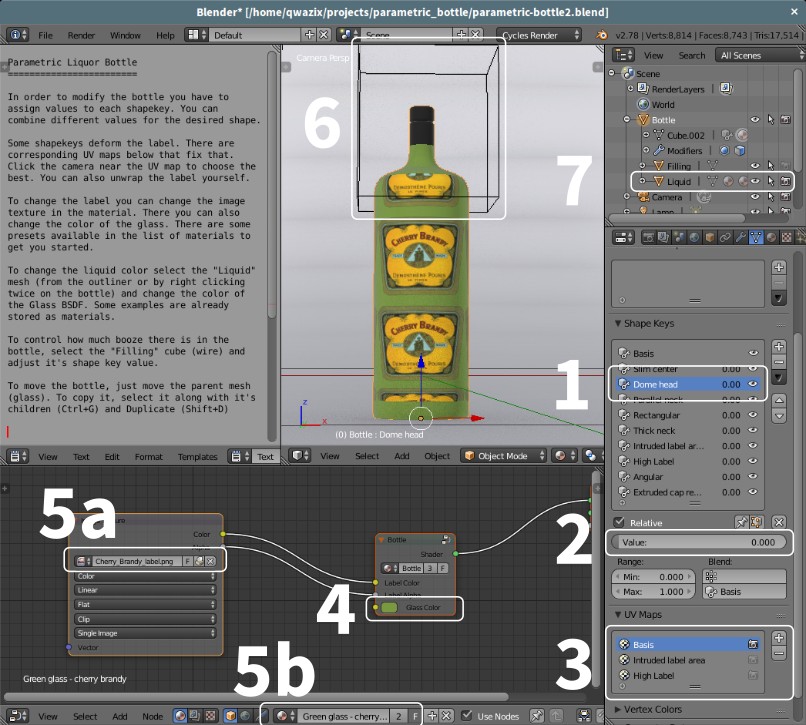Open the Render menu

click(x=80, y=34)
